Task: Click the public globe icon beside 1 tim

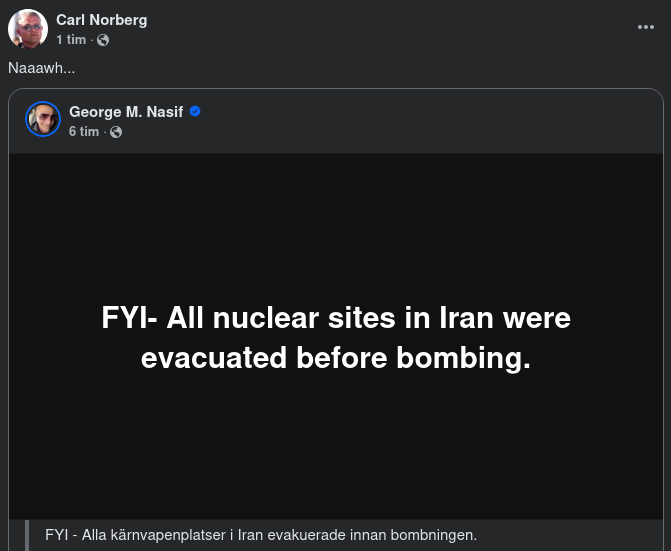Action: pyautogui.click(x=103, y=40)
